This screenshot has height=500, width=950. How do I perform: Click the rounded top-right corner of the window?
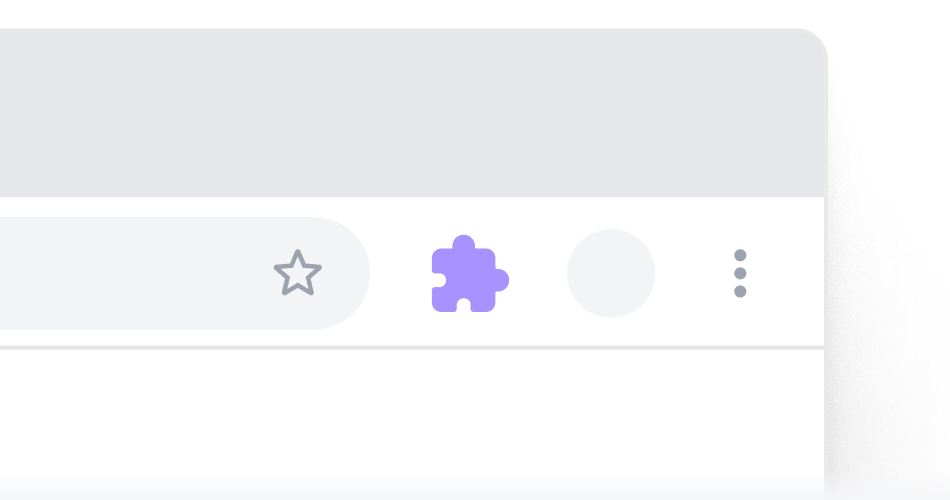tap(814, 42)
